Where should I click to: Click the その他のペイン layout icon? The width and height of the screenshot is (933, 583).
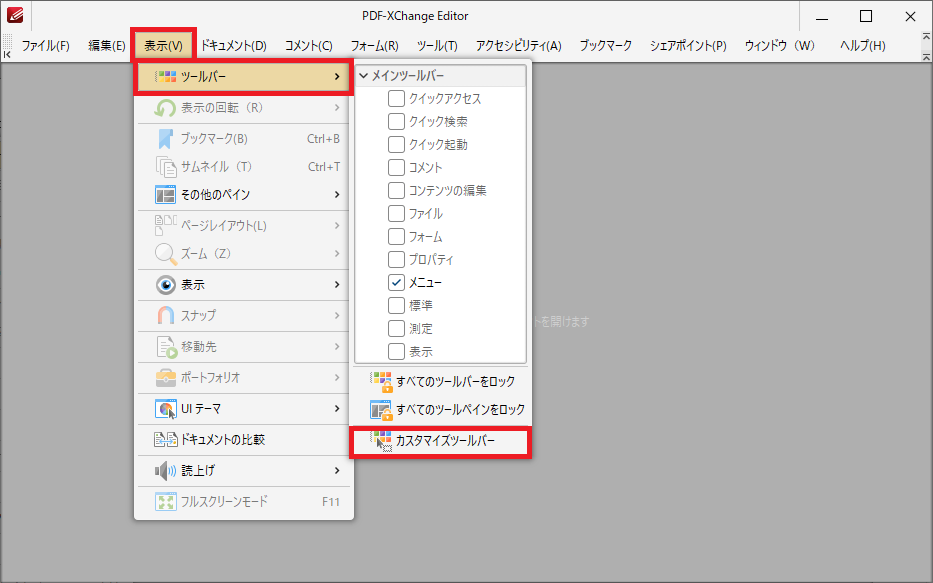click(165, 195)
